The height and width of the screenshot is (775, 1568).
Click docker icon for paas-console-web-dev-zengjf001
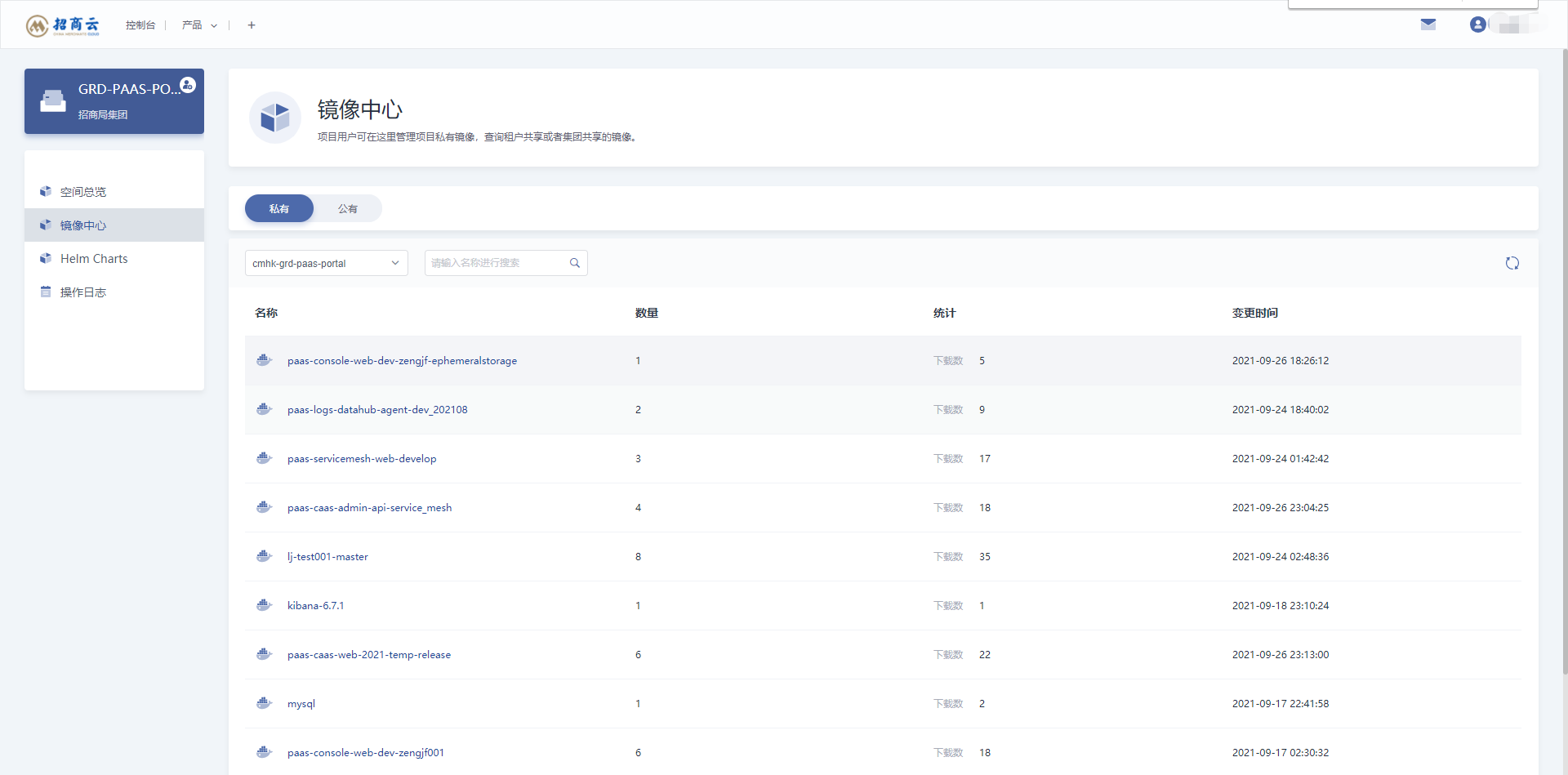coord(264,752)
